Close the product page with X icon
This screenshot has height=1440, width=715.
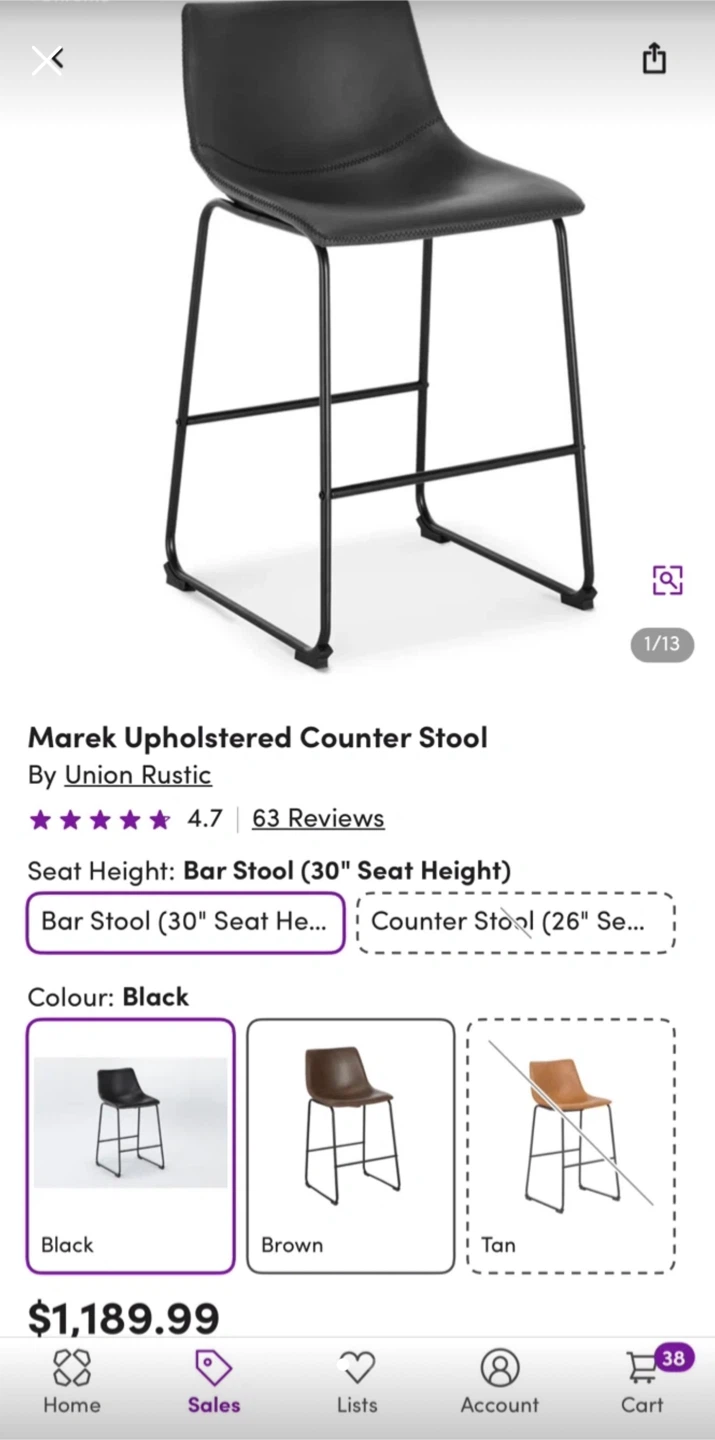coord(45,60)
